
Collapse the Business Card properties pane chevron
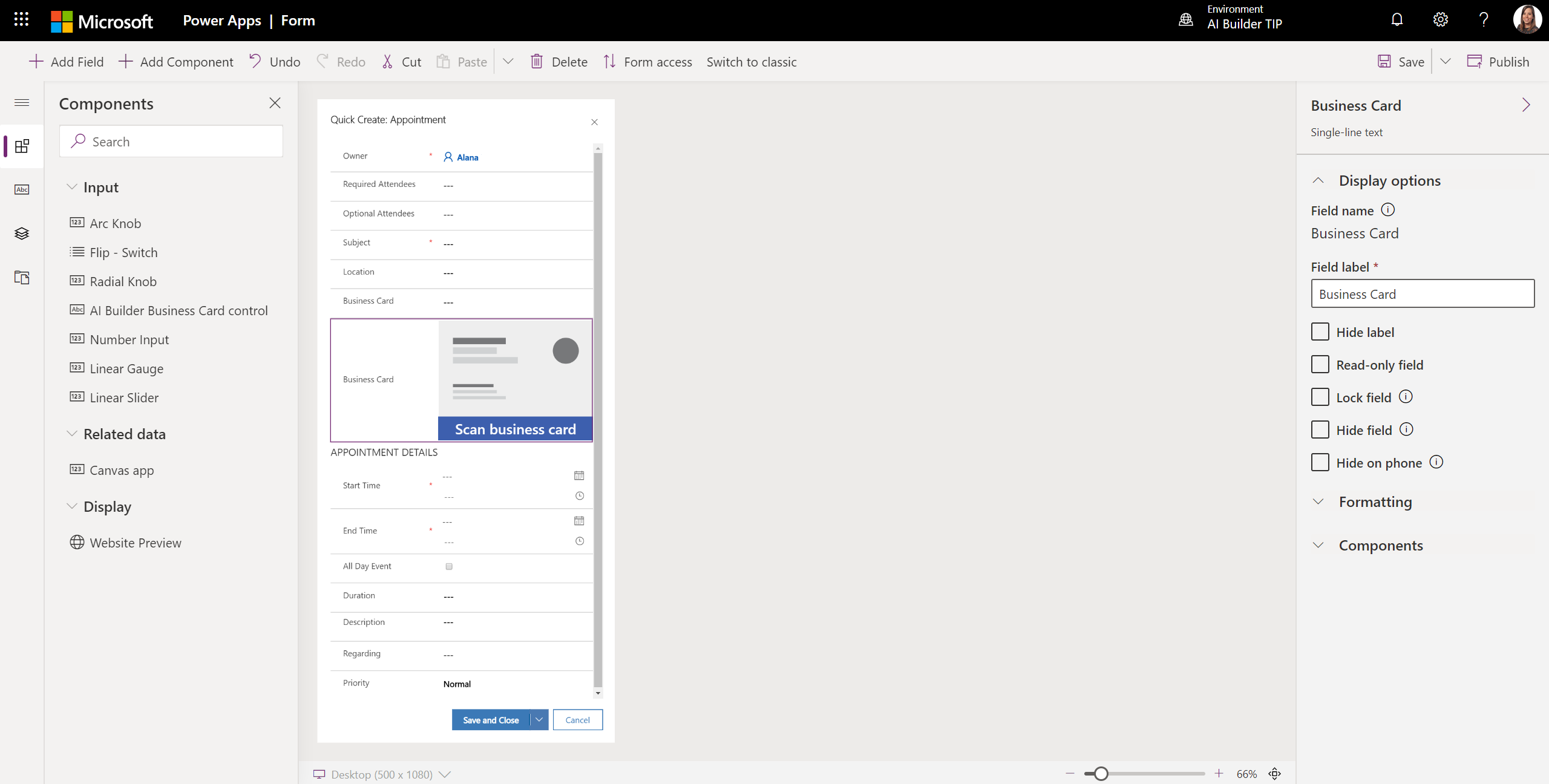(x=1526, y=105)
